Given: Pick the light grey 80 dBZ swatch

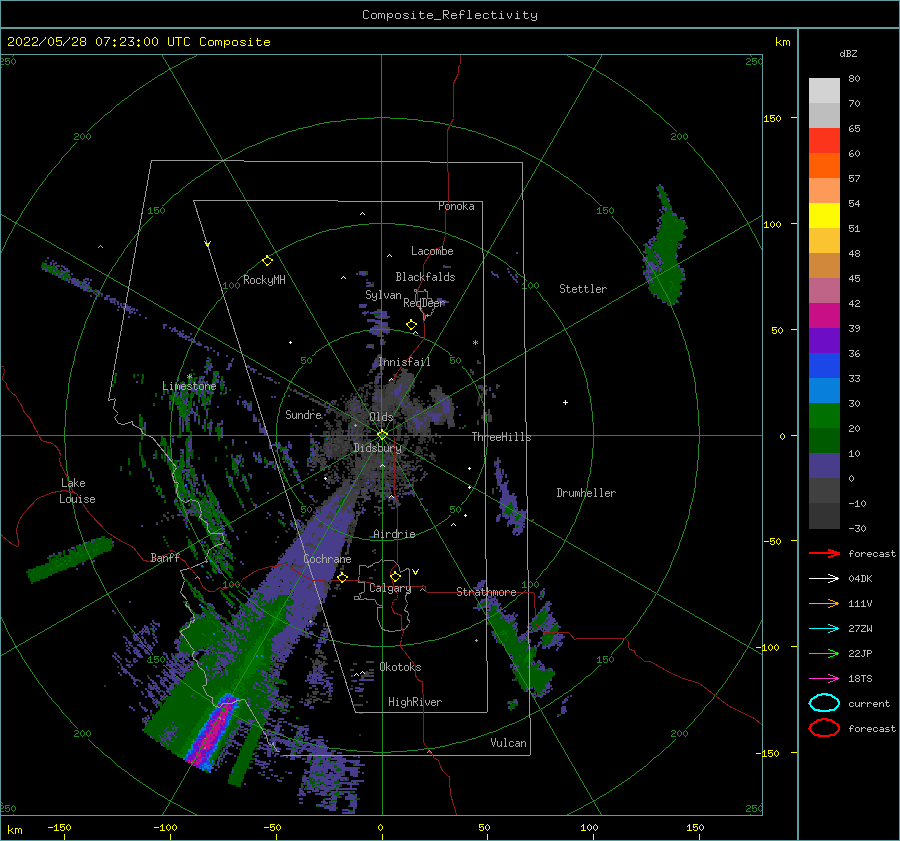Looking at the screenshot, I should [x=824, y=91].
